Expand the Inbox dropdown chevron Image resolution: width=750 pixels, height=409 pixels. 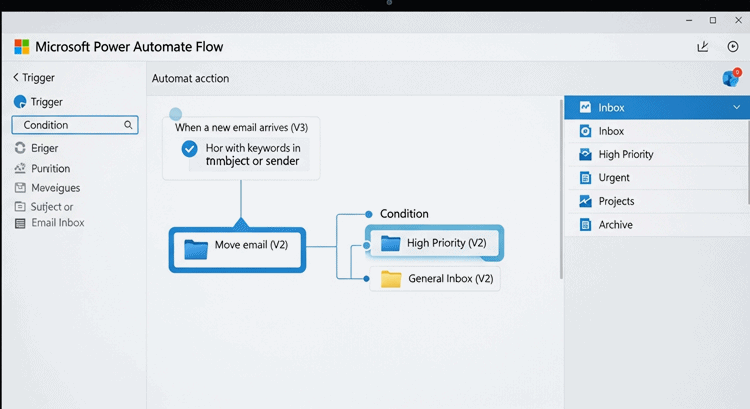click(x=737, y=107)
